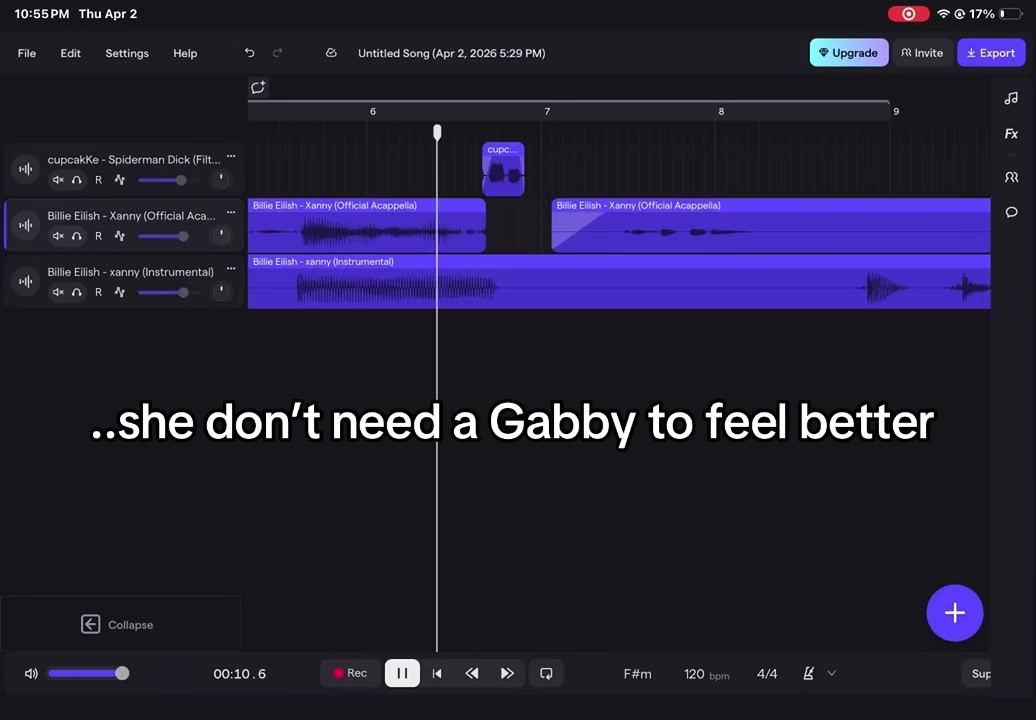Select the first Xanny Acappella clip

(367, 225)
